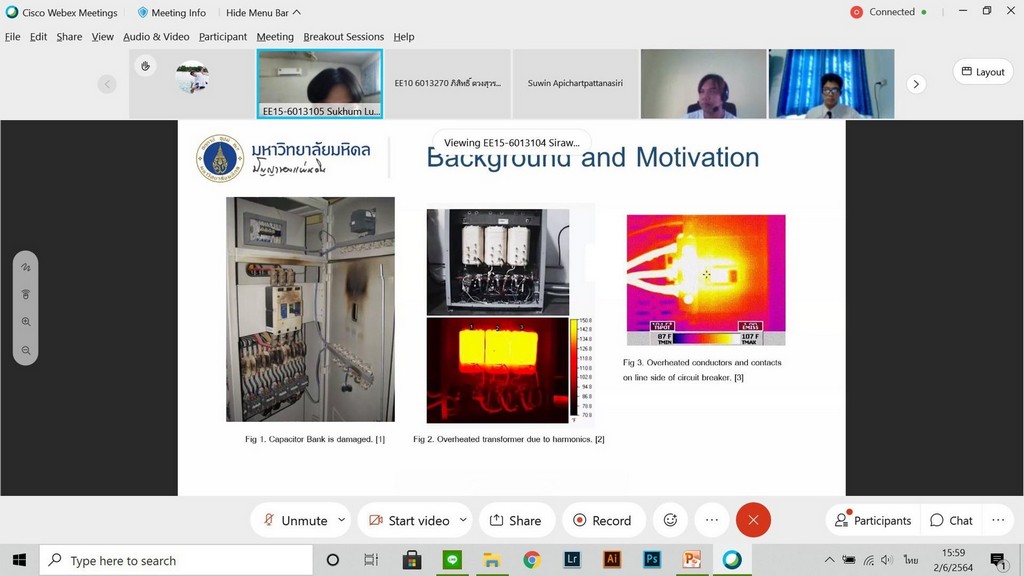Click the Share content button
This screenshot has height=576, width=1024.
pyautogui.click(x=515, y=520)
